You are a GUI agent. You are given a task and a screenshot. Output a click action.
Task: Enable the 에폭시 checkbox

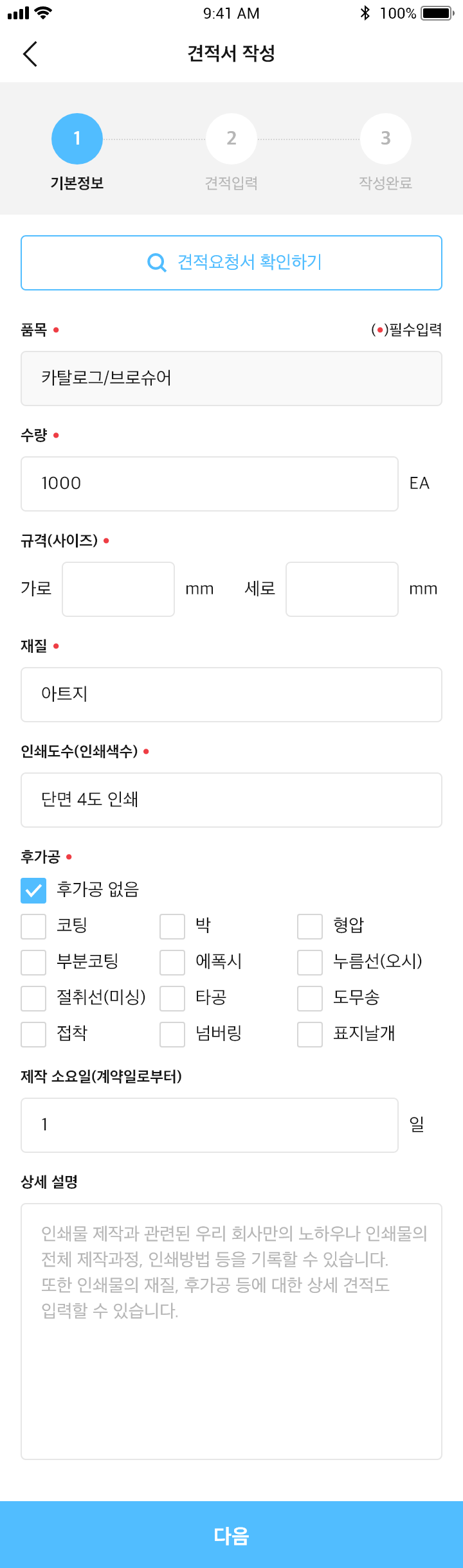point(172,963)
